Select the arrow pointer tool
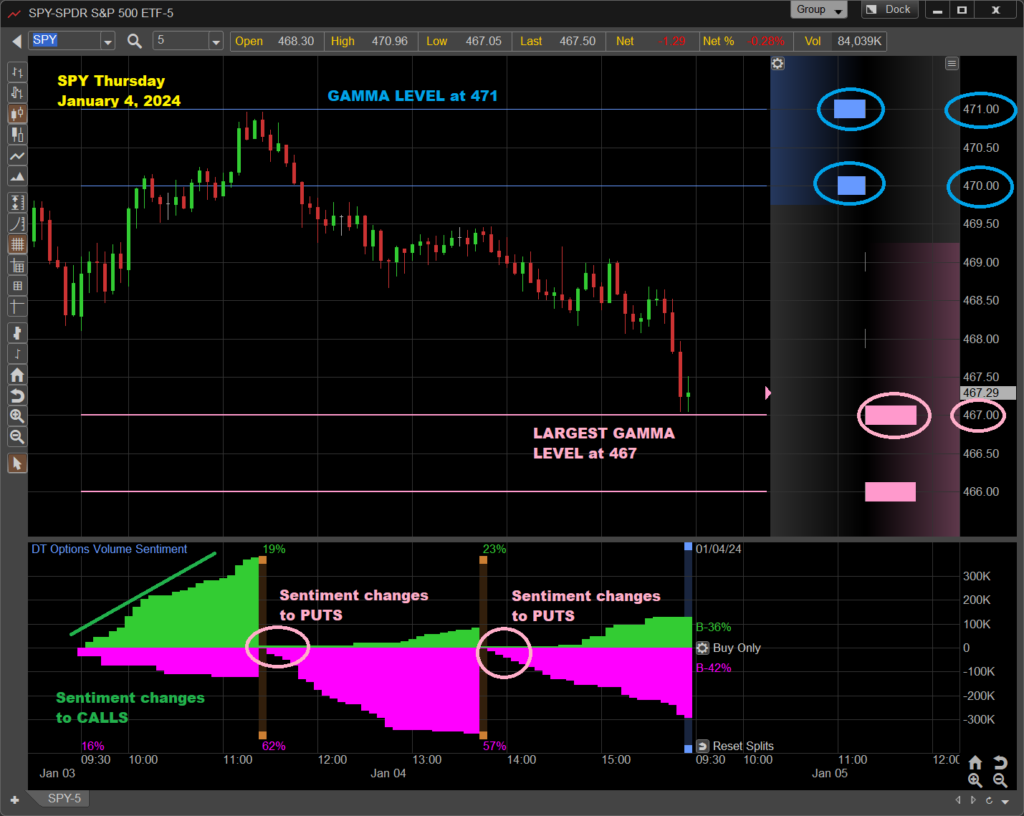The image size is (1024, 816). click(17, 463)
